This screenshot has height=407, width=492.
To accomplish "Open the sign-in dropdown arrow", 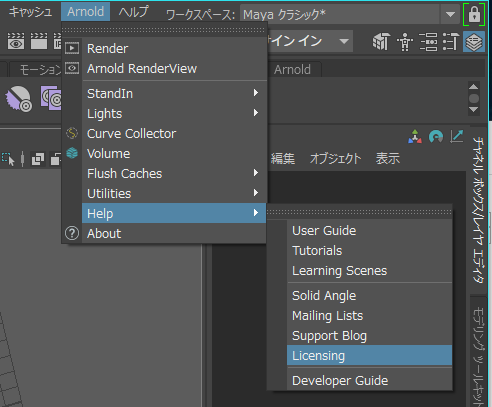I will tap(344, 41).
